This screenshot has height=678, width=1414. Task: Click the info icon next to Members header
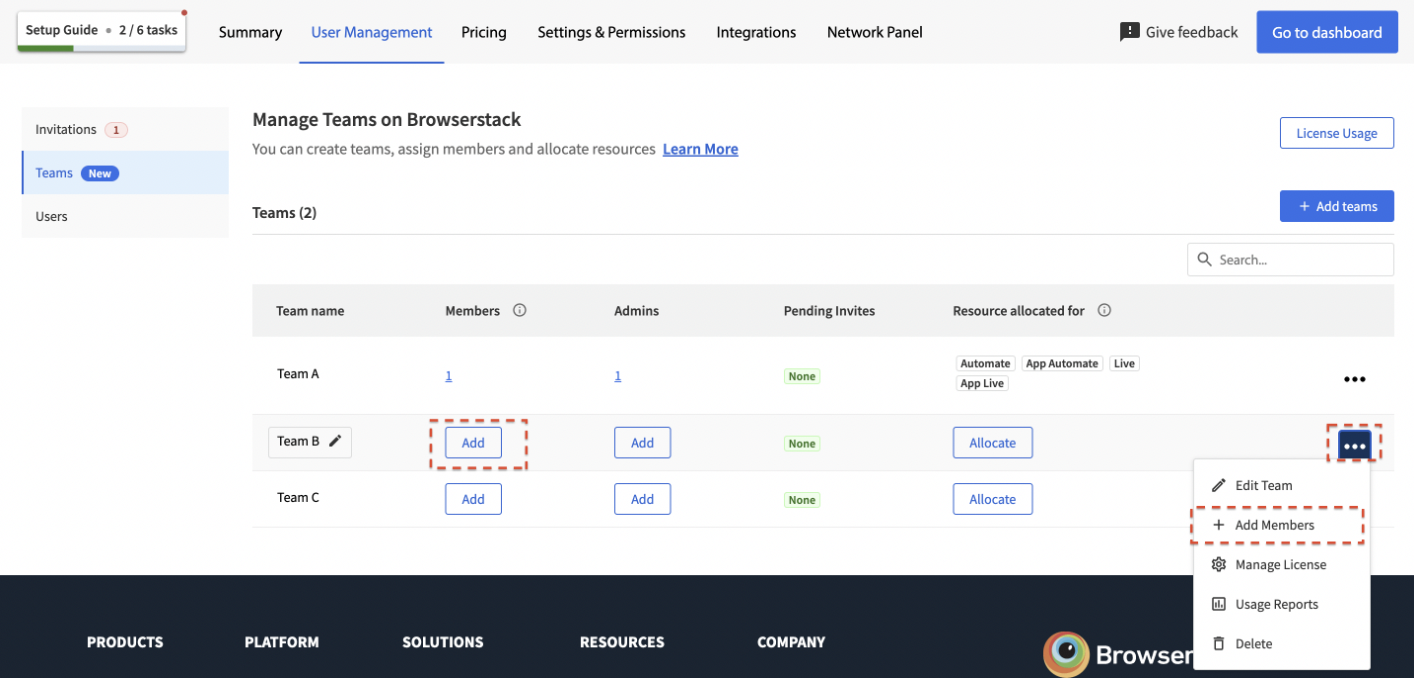pyautogui.click(x=519, y=311)
